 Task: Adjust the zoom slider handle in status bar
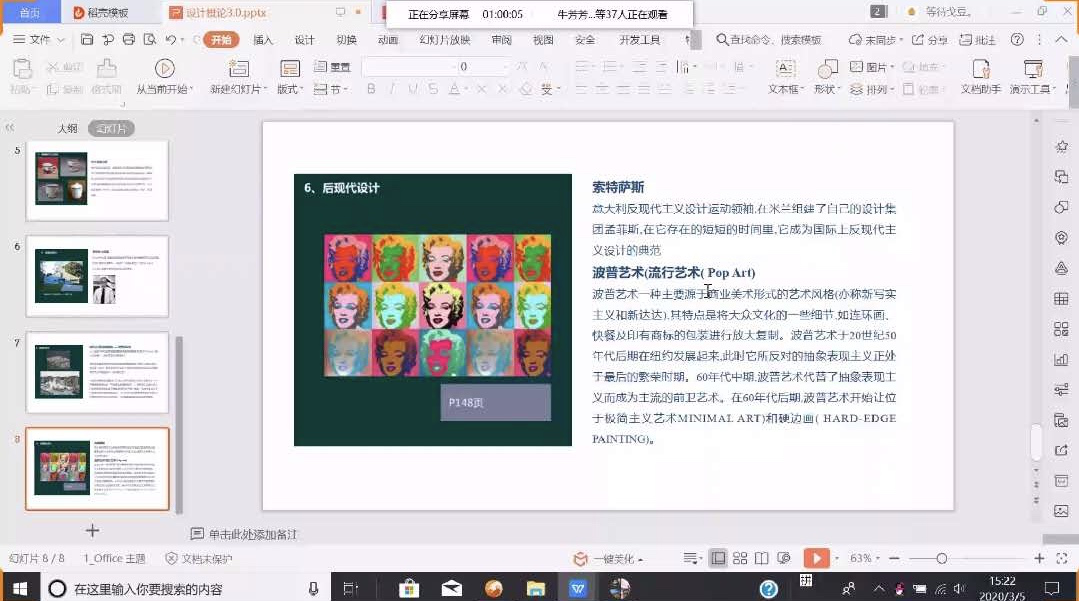941,558
